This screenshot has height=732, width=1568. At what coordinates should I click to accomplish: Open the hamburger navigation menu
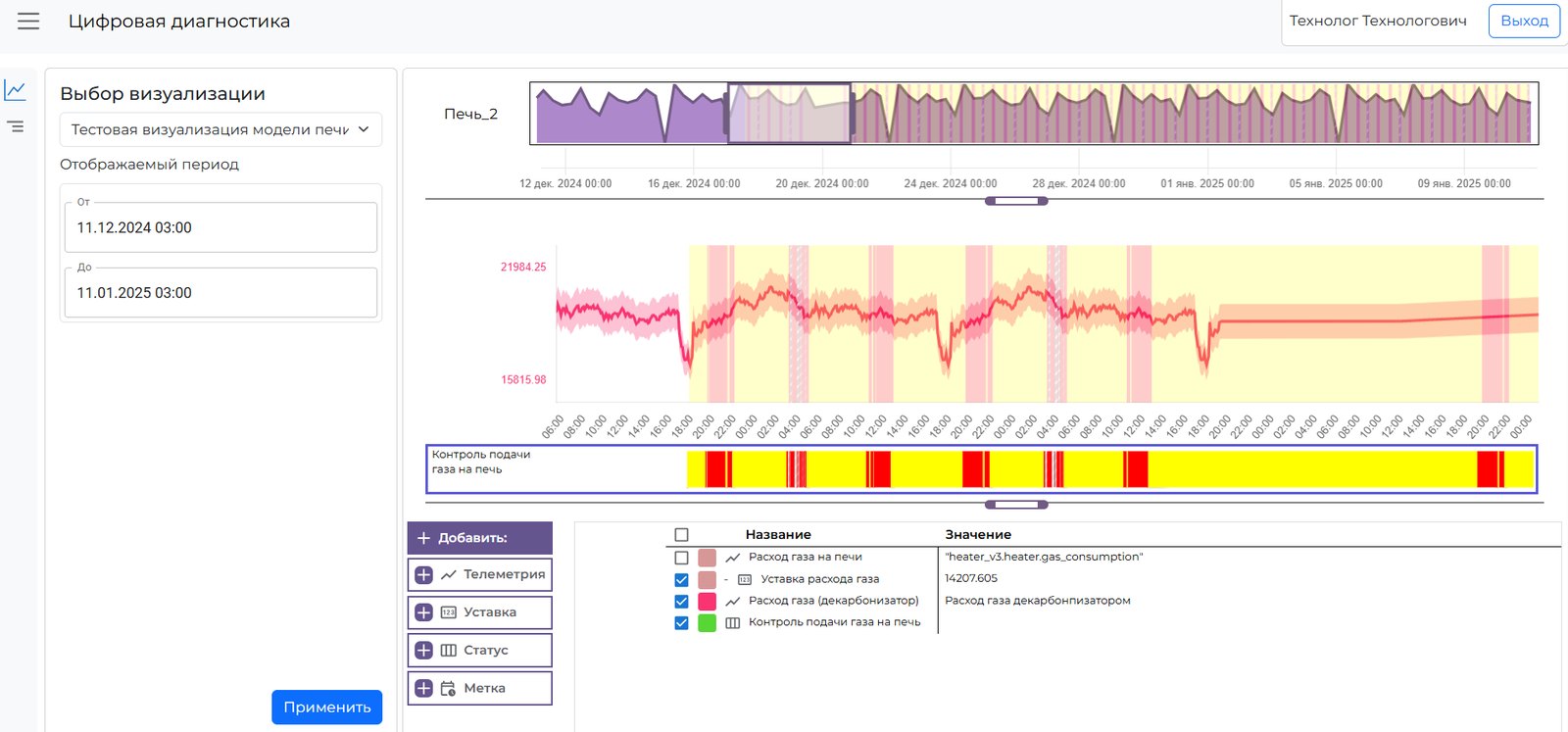28,22
